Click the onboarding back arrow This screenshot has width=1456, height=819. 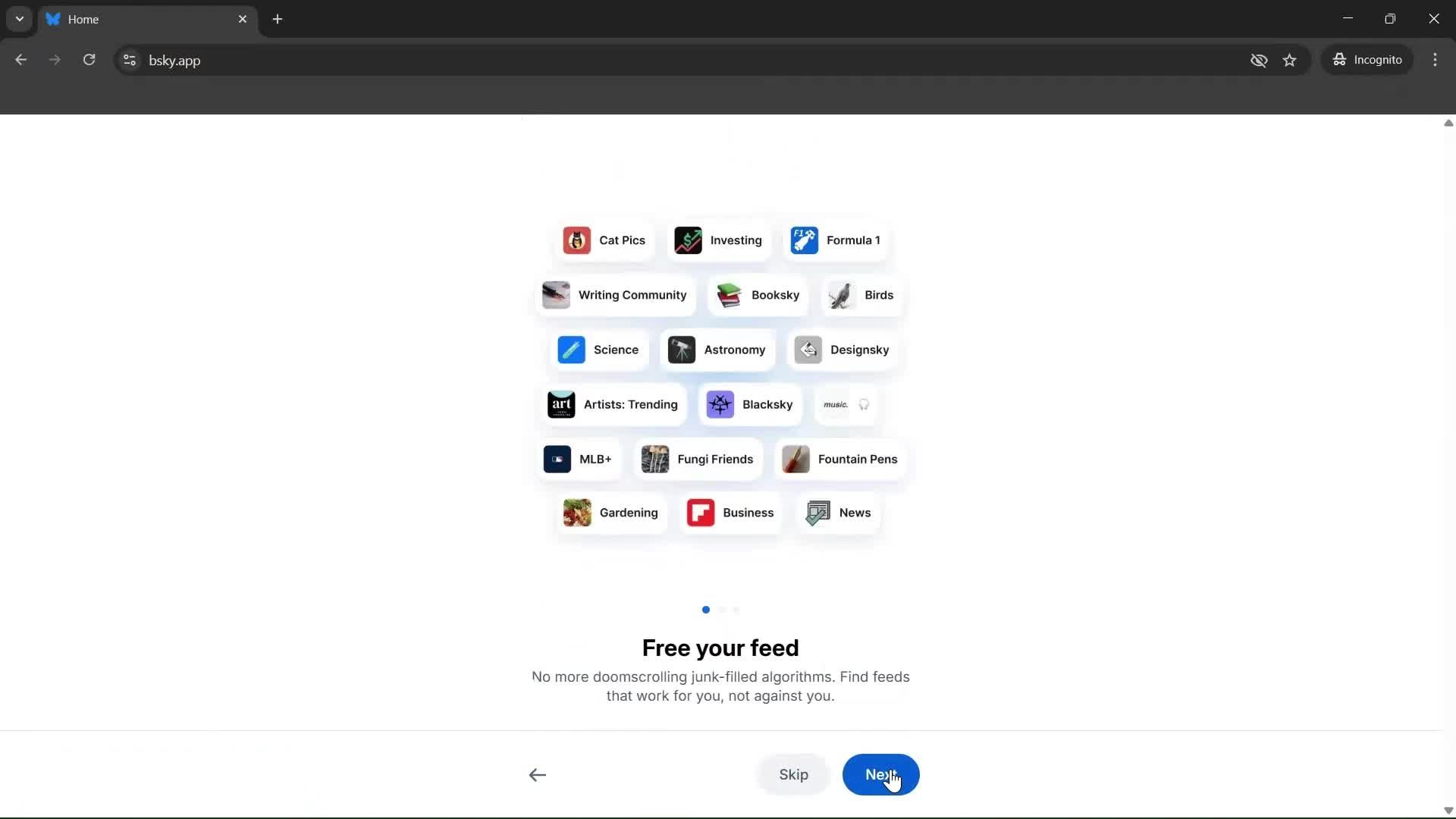click(x=537, y=774)
